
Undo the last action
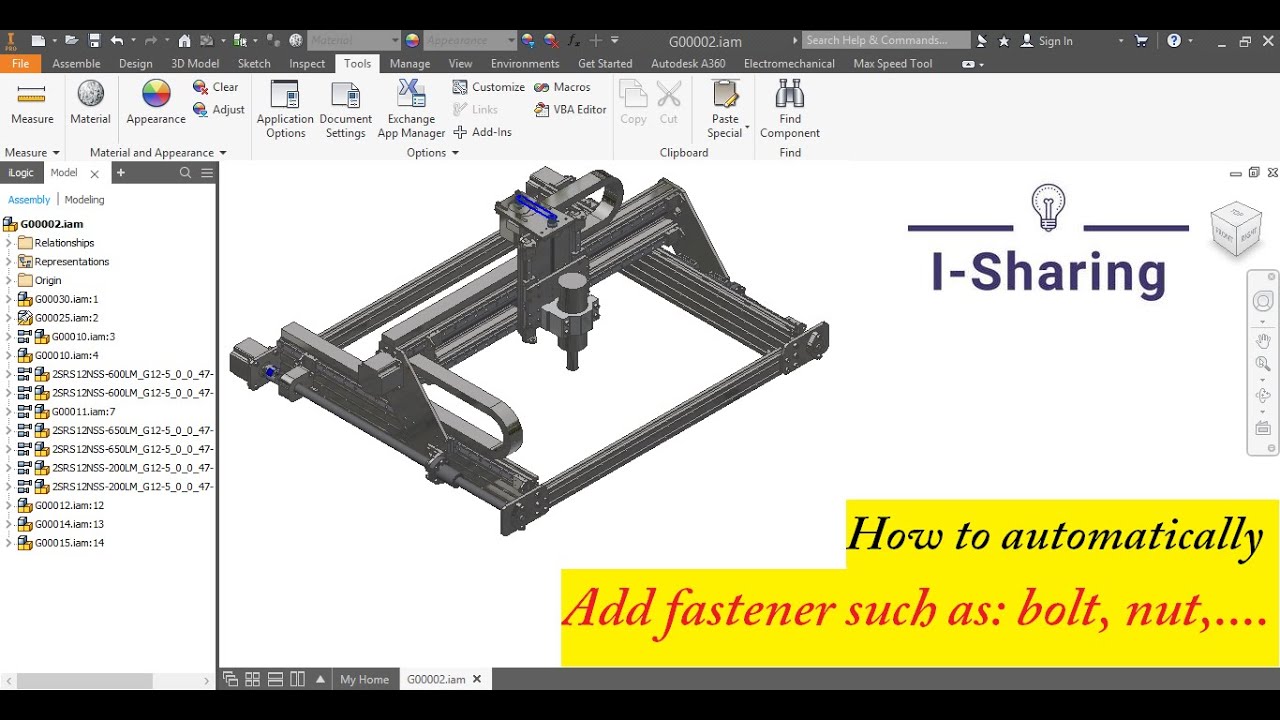[117, 41]
